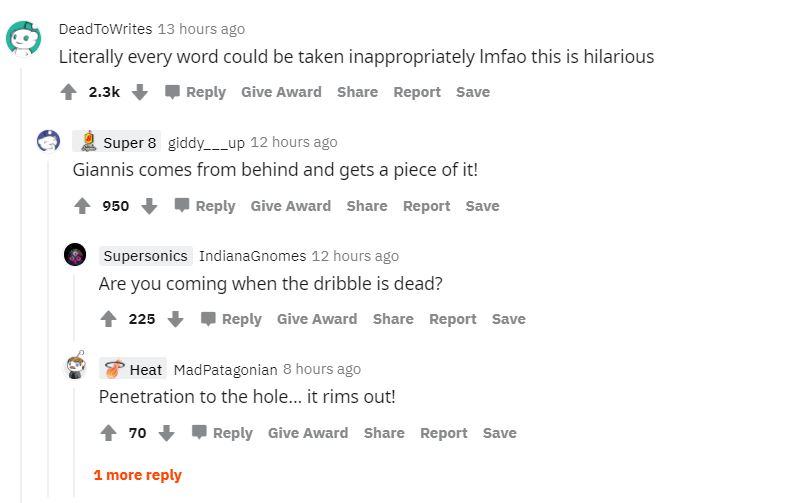The height and width of the screenshot is (503, 791).
Task: Open IndianaGnomes user profile link
Action: coord(252,256)
